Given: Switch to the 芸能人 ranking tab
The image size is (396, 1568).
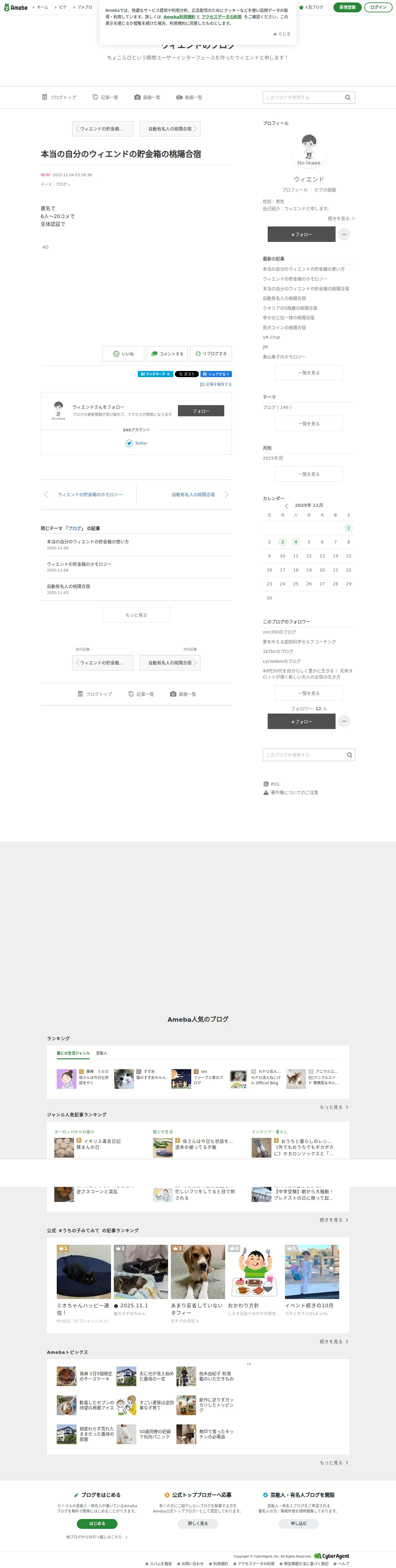Looking at the screenshot, I should coord(102,1053).
